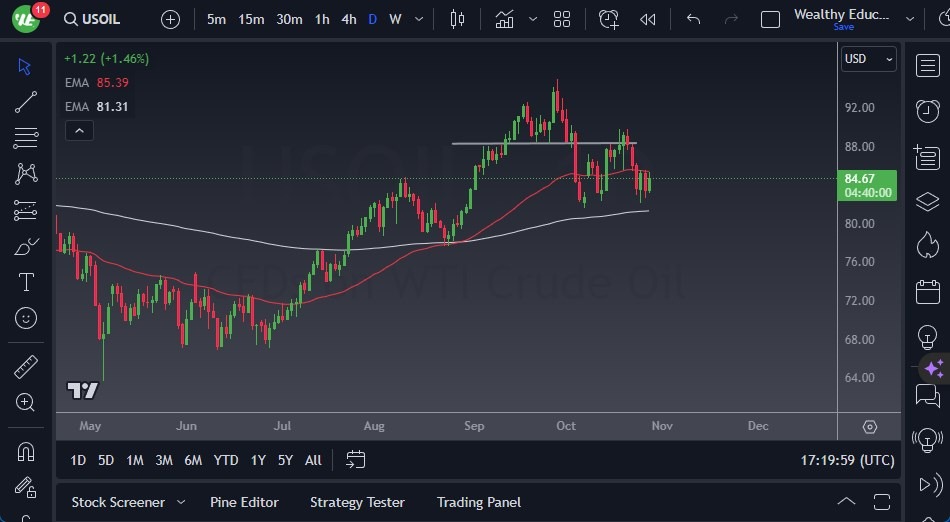This screenshot has height=522, width=950.
Task: Switch to the Pine Editor tab
Action: tap(244, 502)
